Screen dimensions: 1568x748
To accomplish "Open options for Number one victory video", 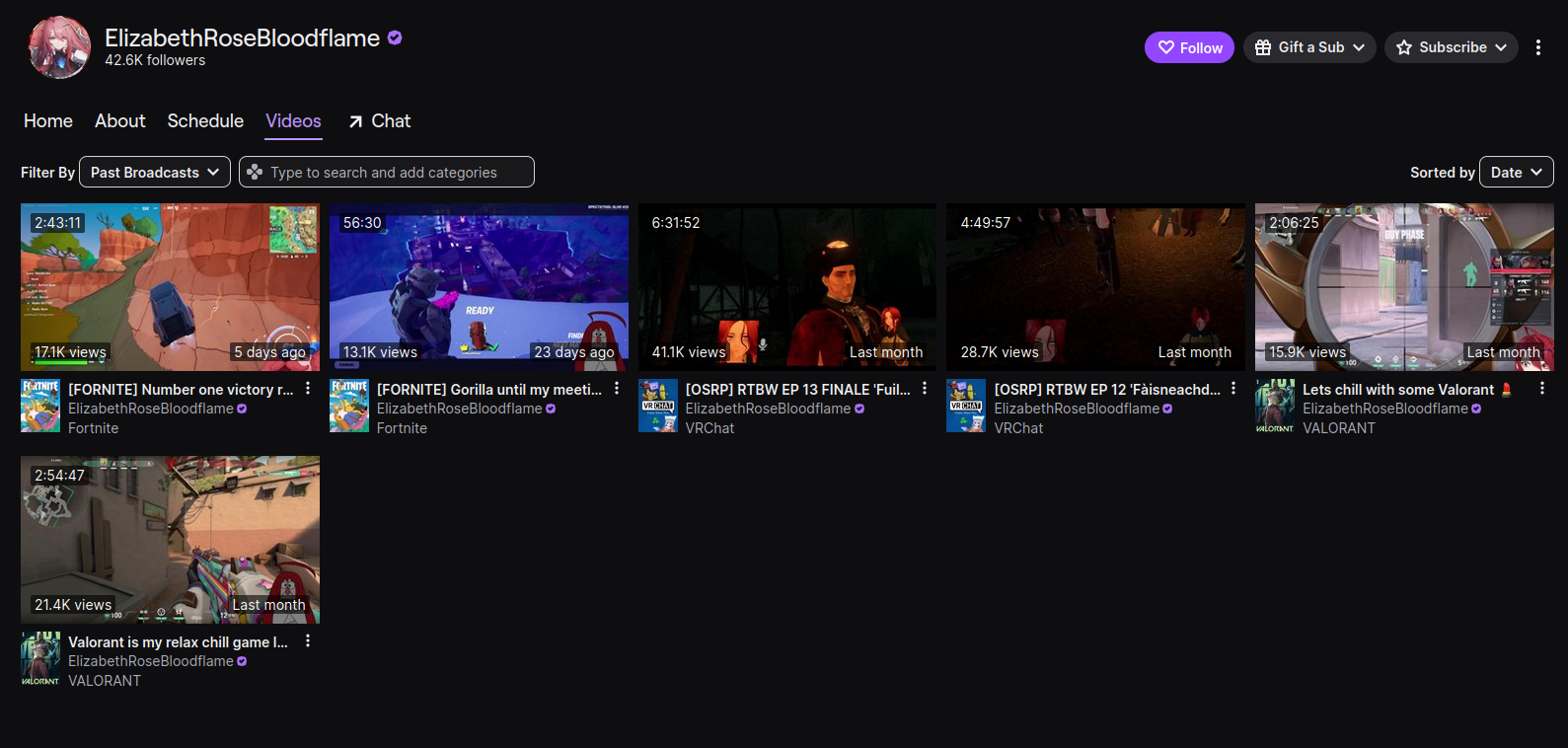I will (308, 389).
